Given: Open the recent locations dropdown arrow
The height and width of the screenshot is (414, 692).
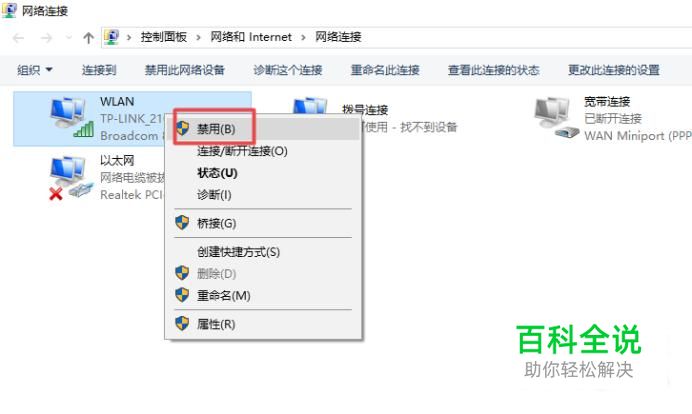Looking at the screenshot, I should pyautogui.click(x=68, y=38).
